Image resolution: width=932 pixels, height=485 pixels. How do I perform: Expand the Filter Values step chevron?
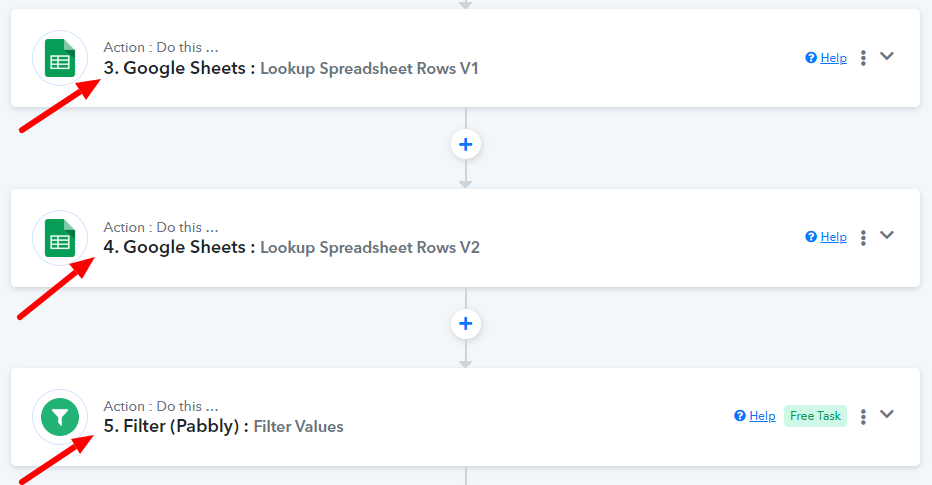(x=887, y=414)
